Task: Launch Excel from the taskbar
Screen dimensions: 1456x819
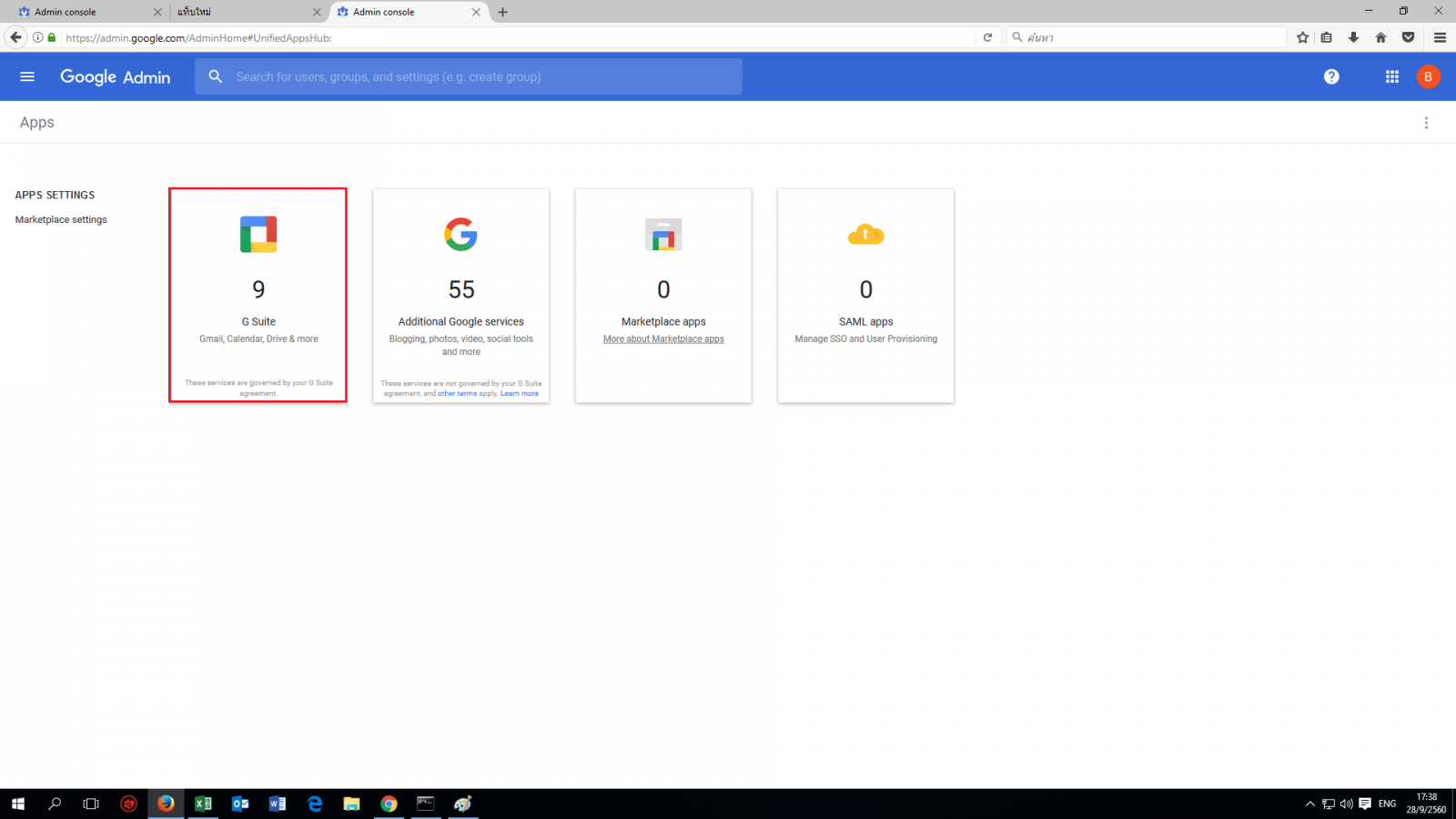Action: click(203, 804)
